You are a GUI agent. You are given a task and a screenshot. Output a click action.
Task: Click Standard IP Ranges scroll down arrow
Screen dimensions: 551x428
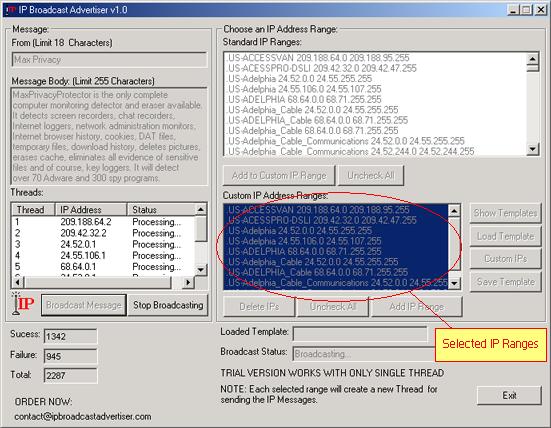tap(533, 149)
